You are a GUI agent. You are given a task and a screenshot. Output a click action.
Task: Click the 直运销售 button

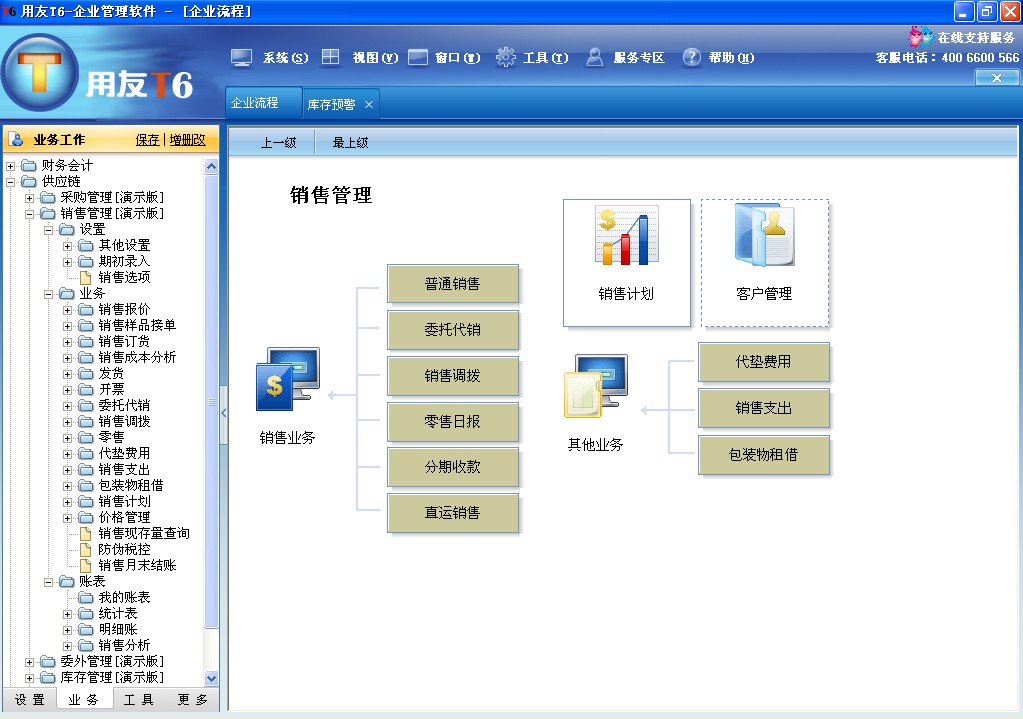tap(453, 513)
